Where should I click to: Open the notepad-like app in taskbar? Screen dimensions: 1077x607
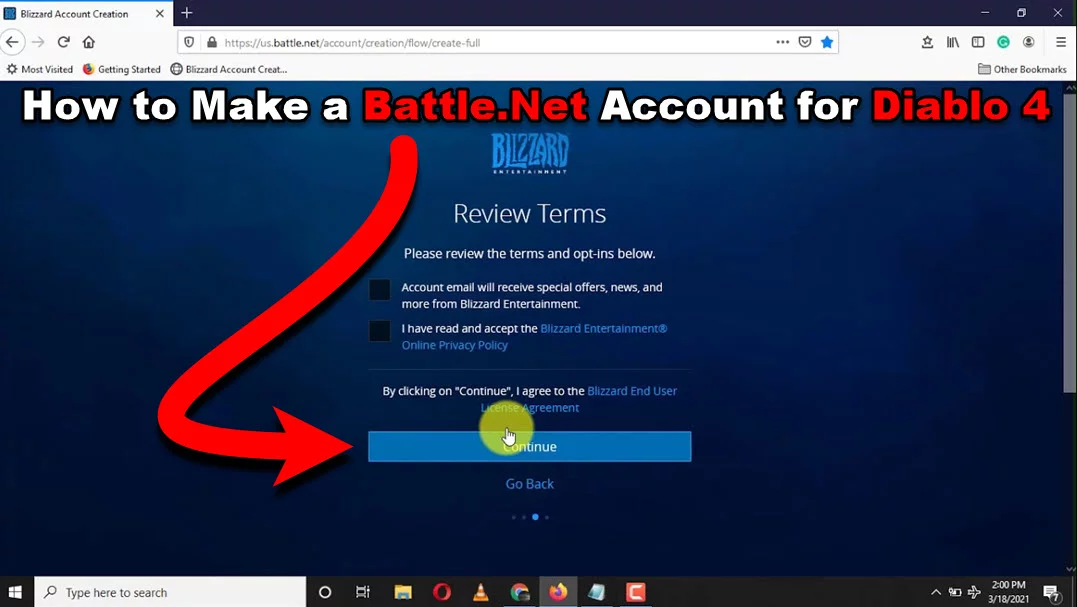[597, 592]
